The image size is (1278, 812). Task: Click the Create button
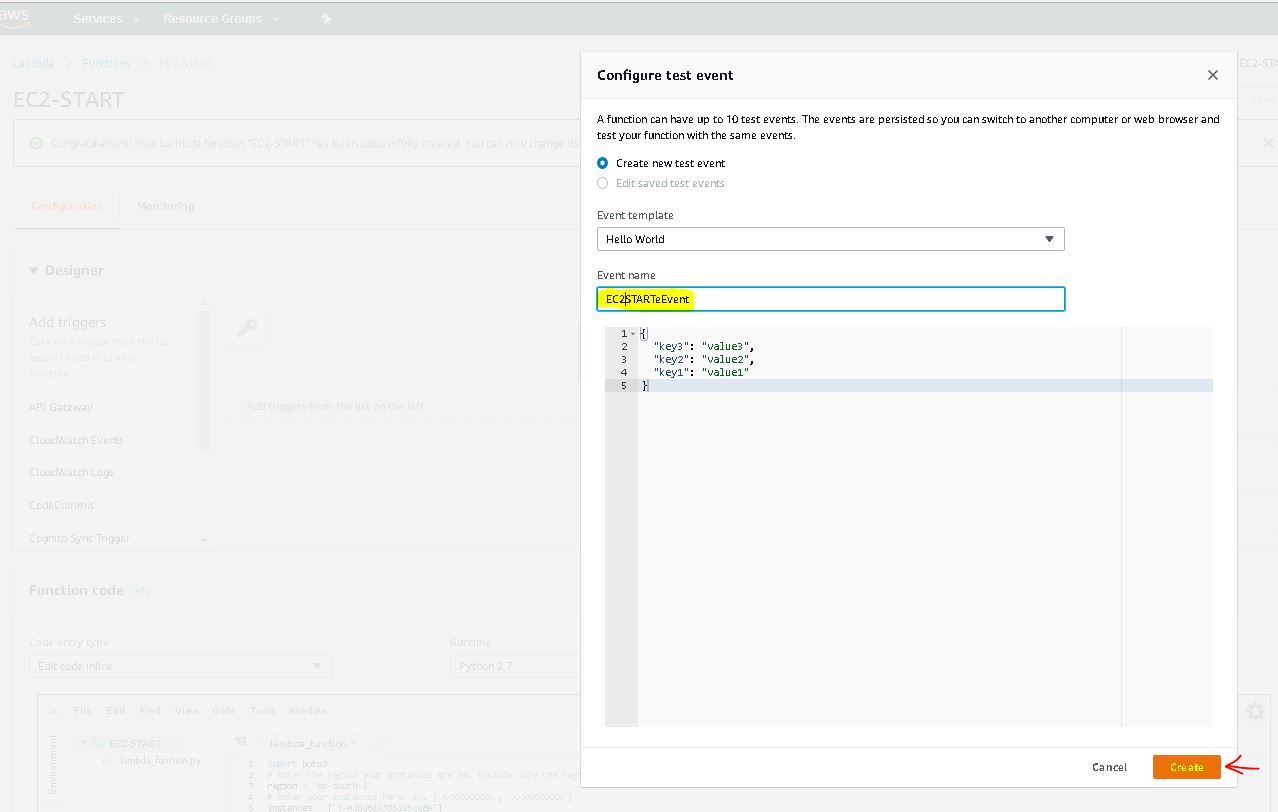[x=1186, y=767]
